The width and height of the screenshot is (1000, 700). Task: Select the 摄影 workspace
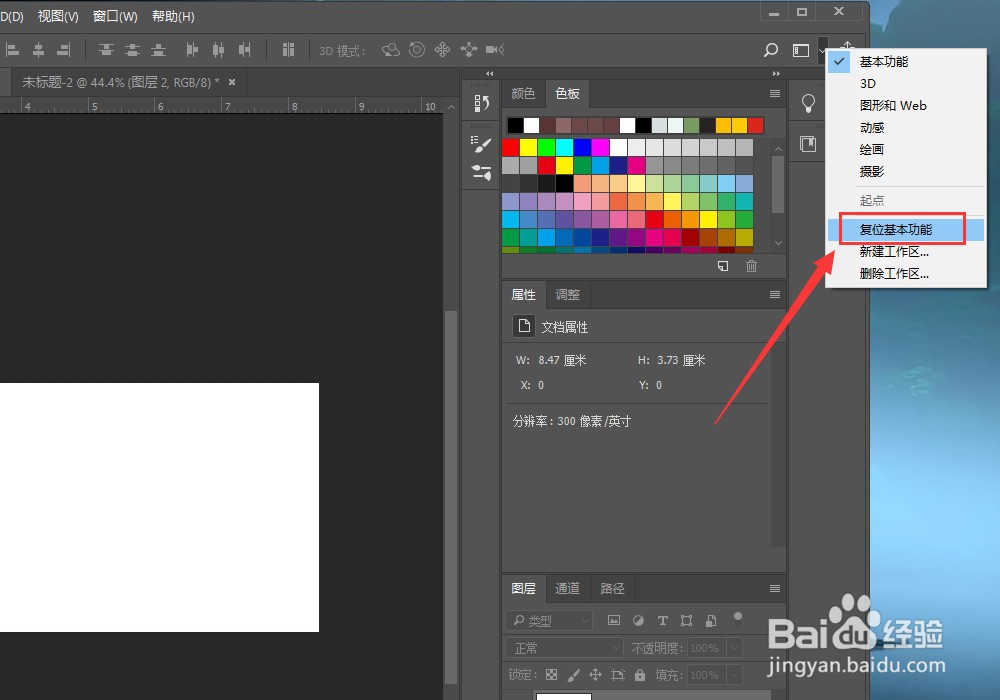click(x=906, y=171)
